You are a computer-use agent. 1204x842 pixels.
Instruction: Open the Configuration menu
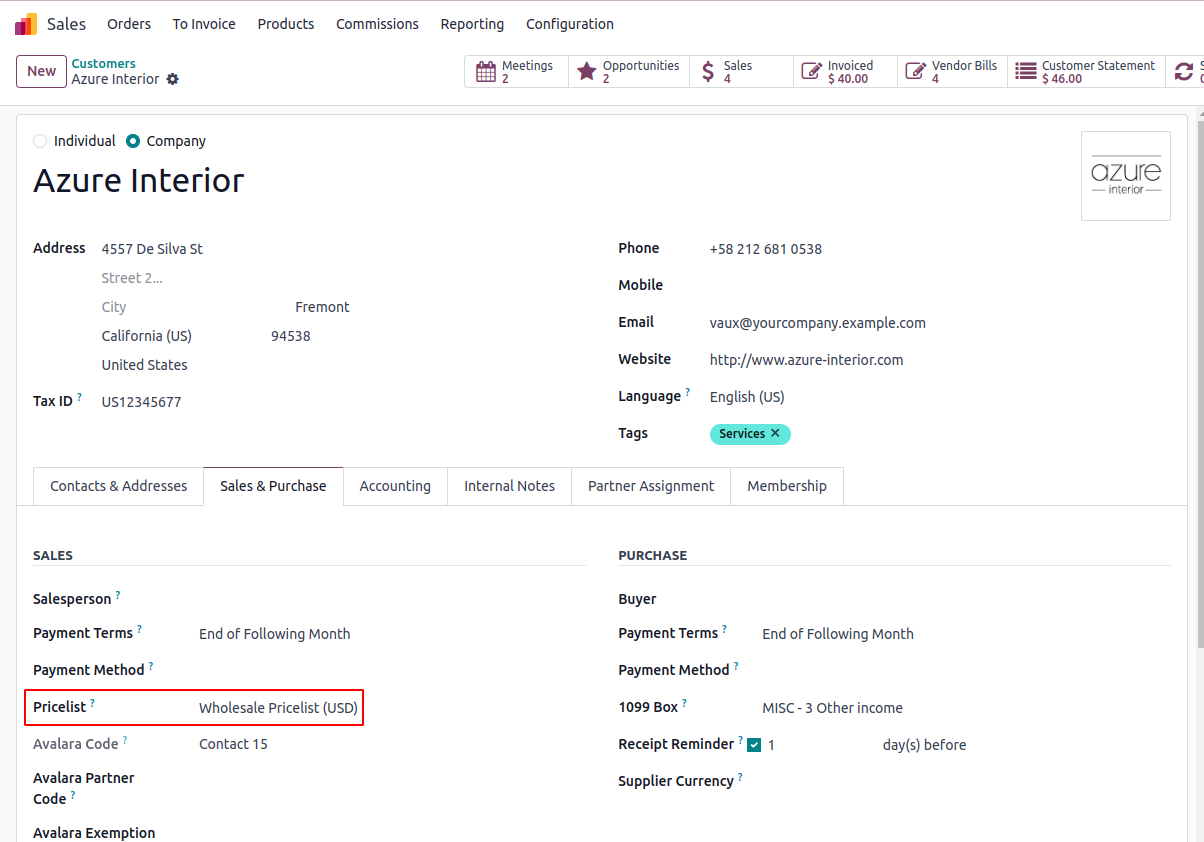[x=570, y=24]
